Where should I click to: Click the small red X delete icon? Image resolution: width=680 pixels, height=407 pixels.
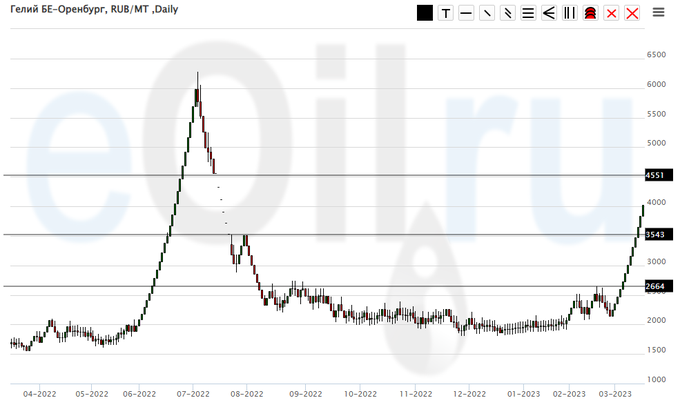(611, 13)
